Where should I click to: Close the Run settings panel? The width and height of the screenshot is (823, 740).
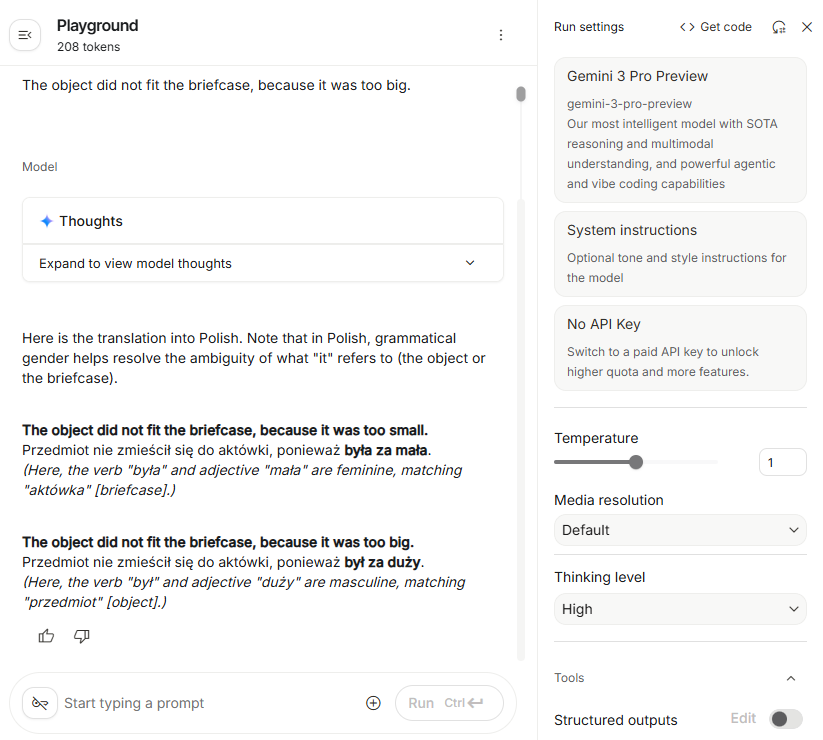coord(807,27)
